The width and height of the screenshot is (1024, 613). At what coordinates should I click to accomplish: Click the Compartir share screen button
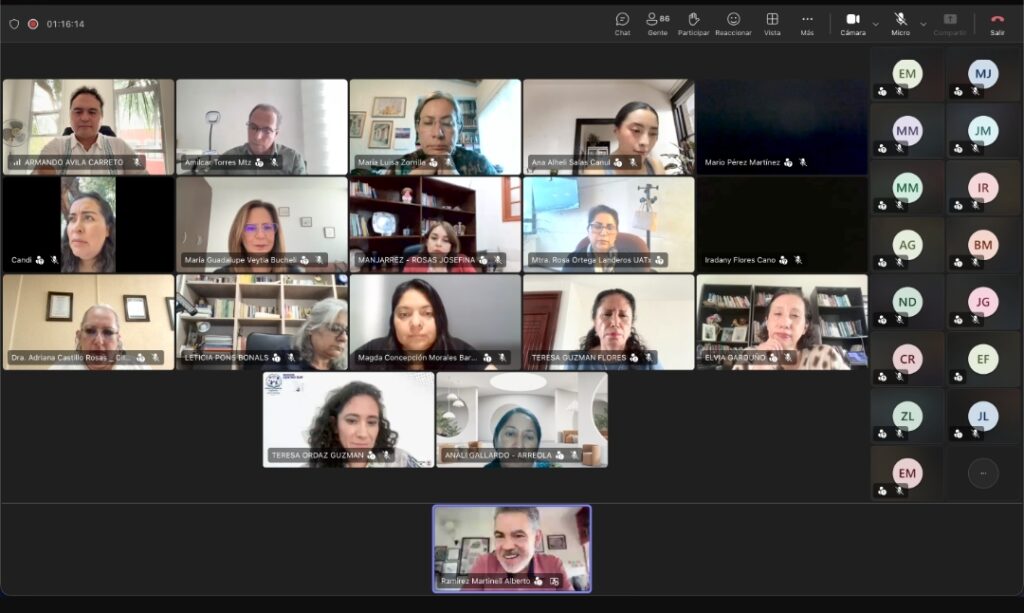click(950, 24)
